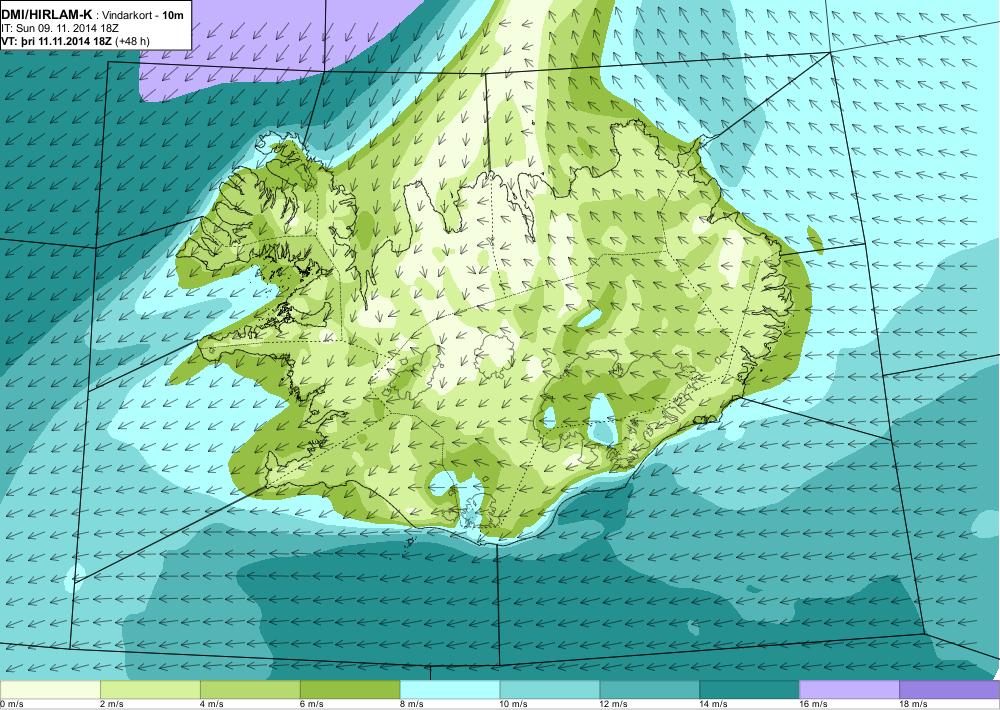Click the '12 m/s' legend label
The width and height of the screenshot is (1000, 710).
(x=614, y=704)
